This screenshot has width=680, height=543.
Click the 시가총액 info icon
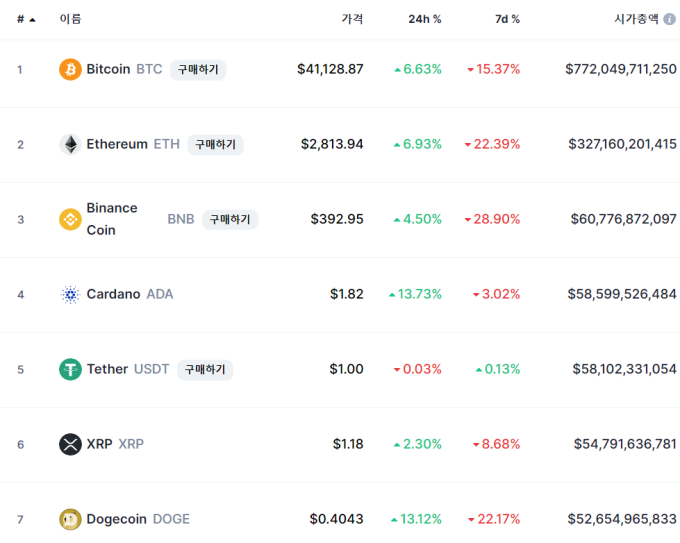tap(670, 19)
